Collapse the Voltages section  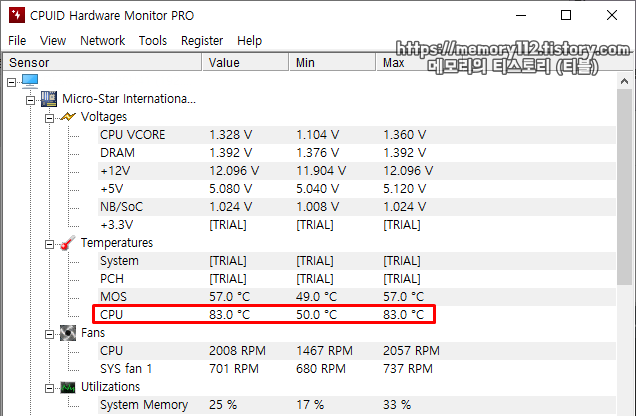pyautogui.click(x=49, y=118)
